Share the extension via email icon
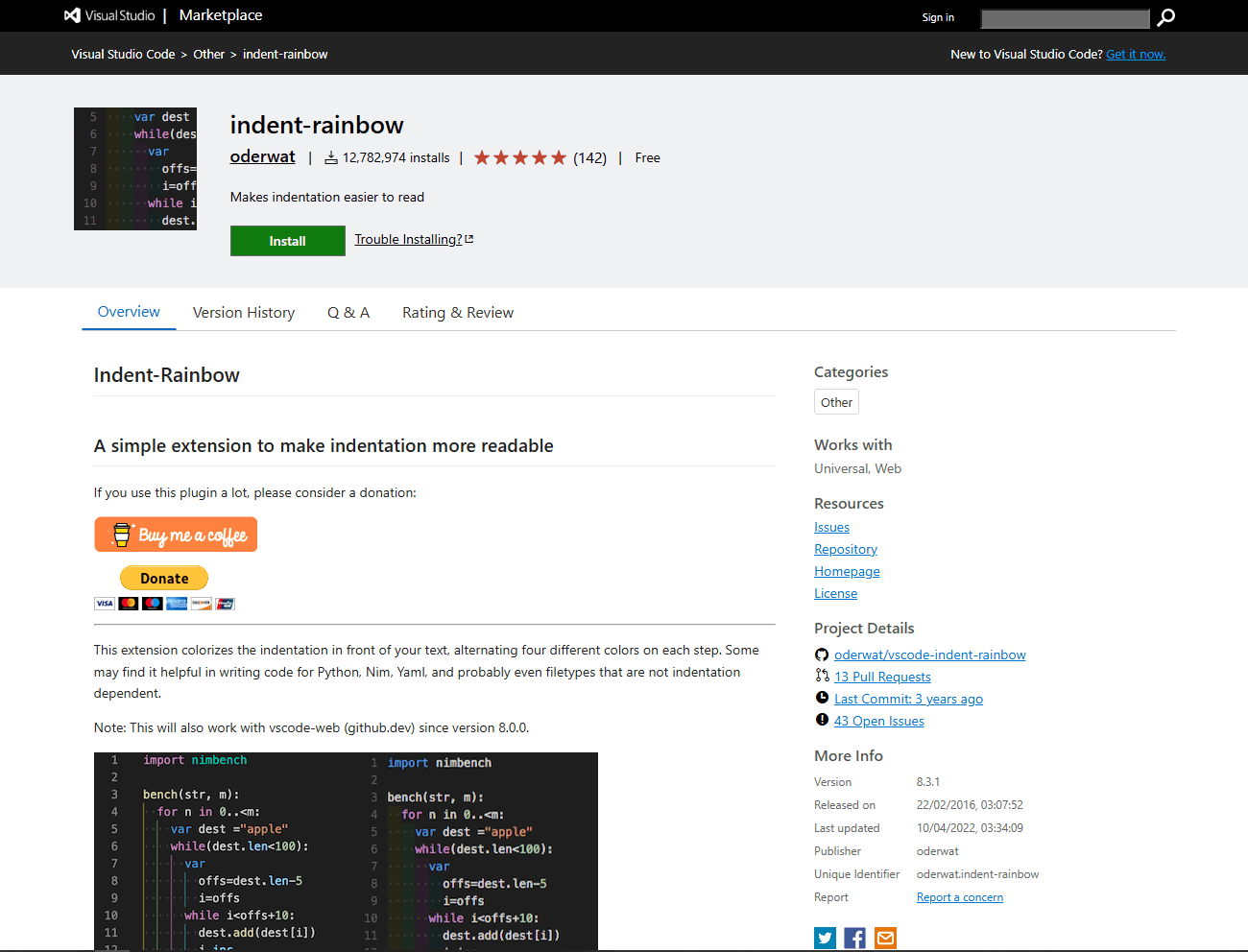1248x952 pixels. (x=885, y=938)
